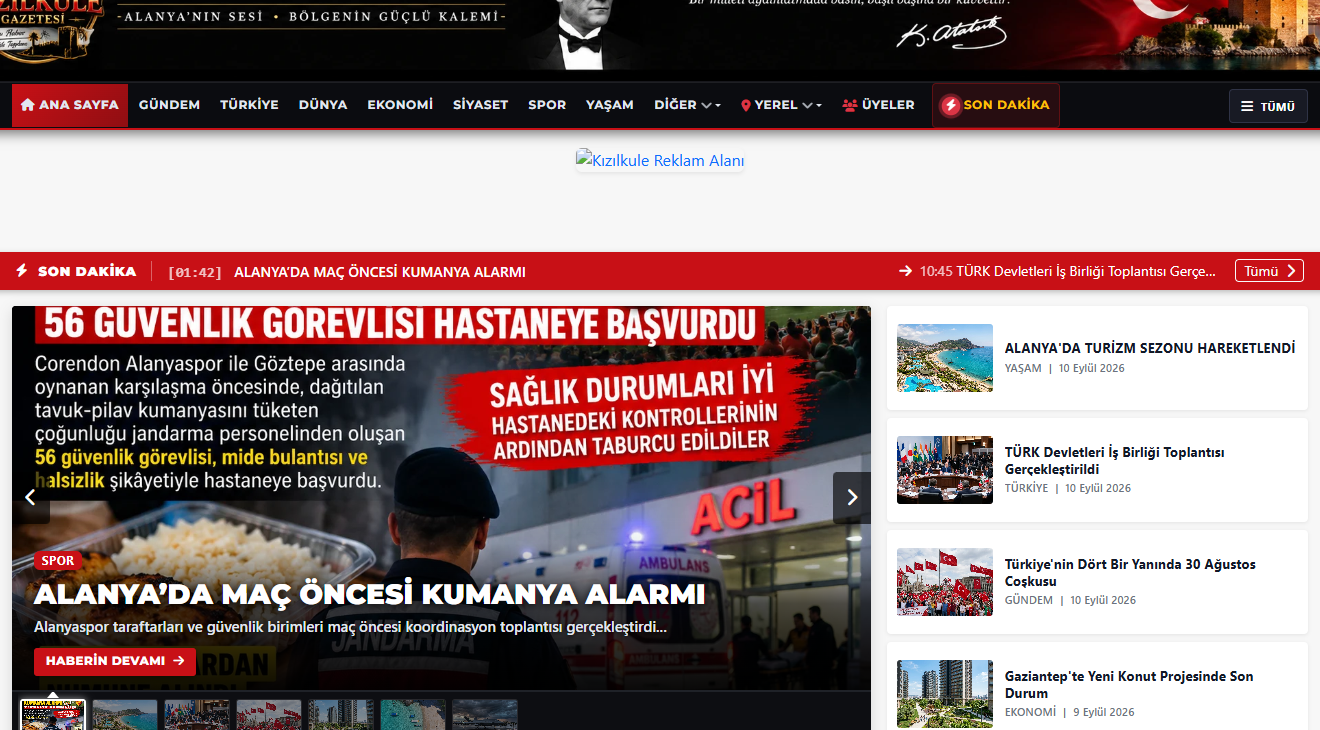
Task: Select the Turkish flags crowd slider thumbnail
Action: (x=269, y=714)
